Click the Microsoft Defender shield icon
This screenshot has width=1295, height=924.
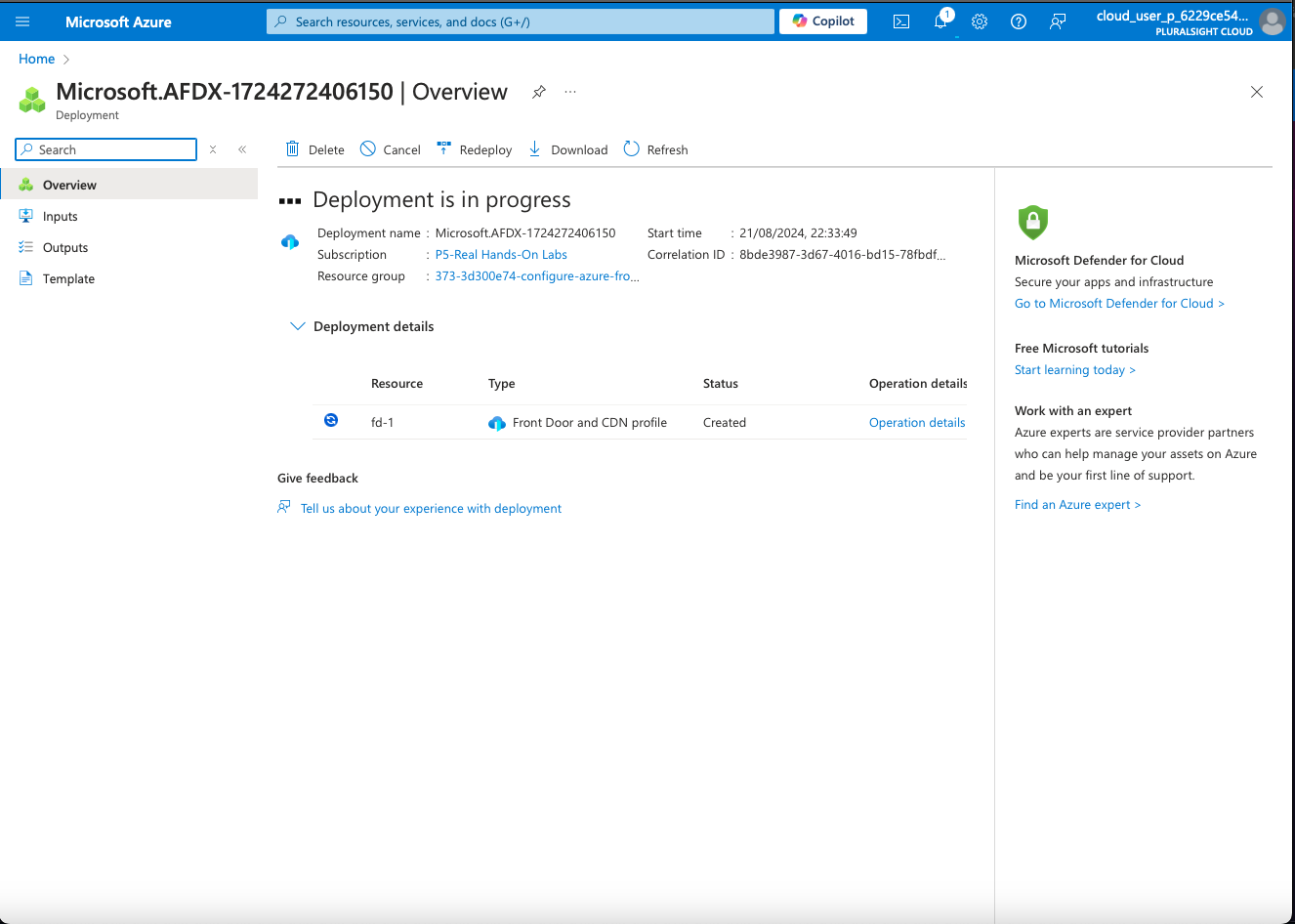1033,223
